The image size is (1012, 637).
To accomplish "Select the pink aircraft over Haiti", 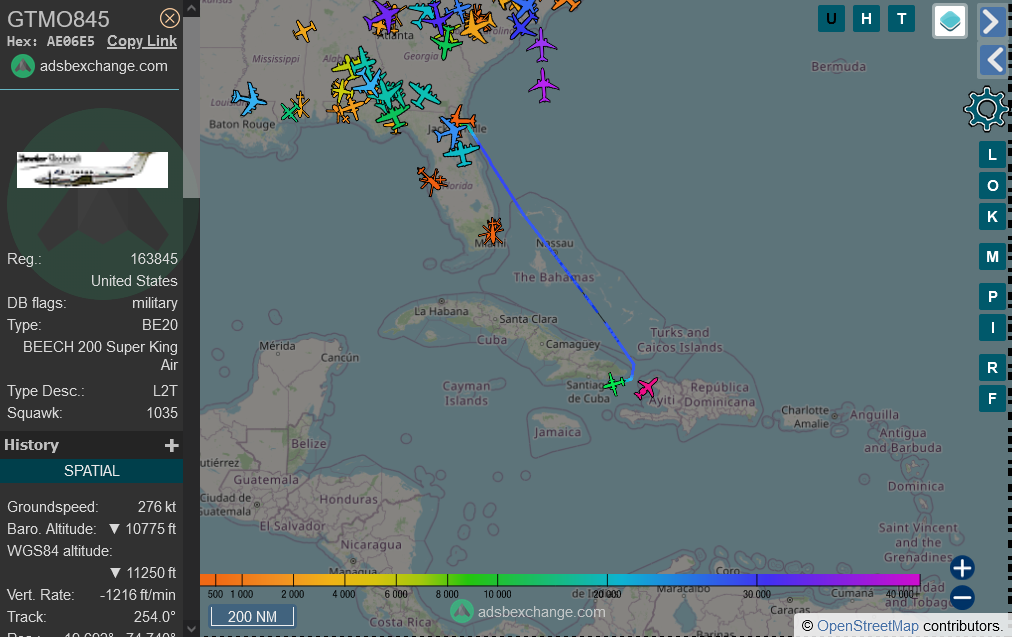I will click(646, 389).
